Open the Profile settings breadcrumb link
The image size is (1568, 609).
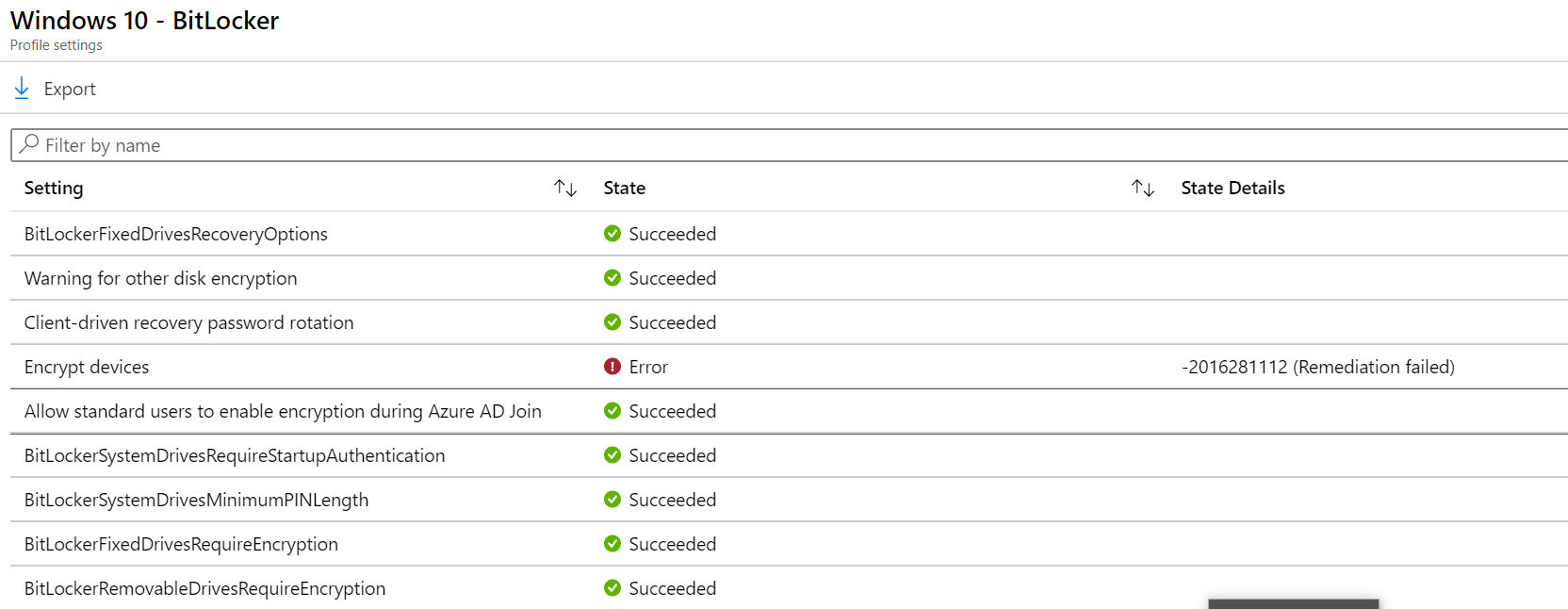(x=56, y=44)
